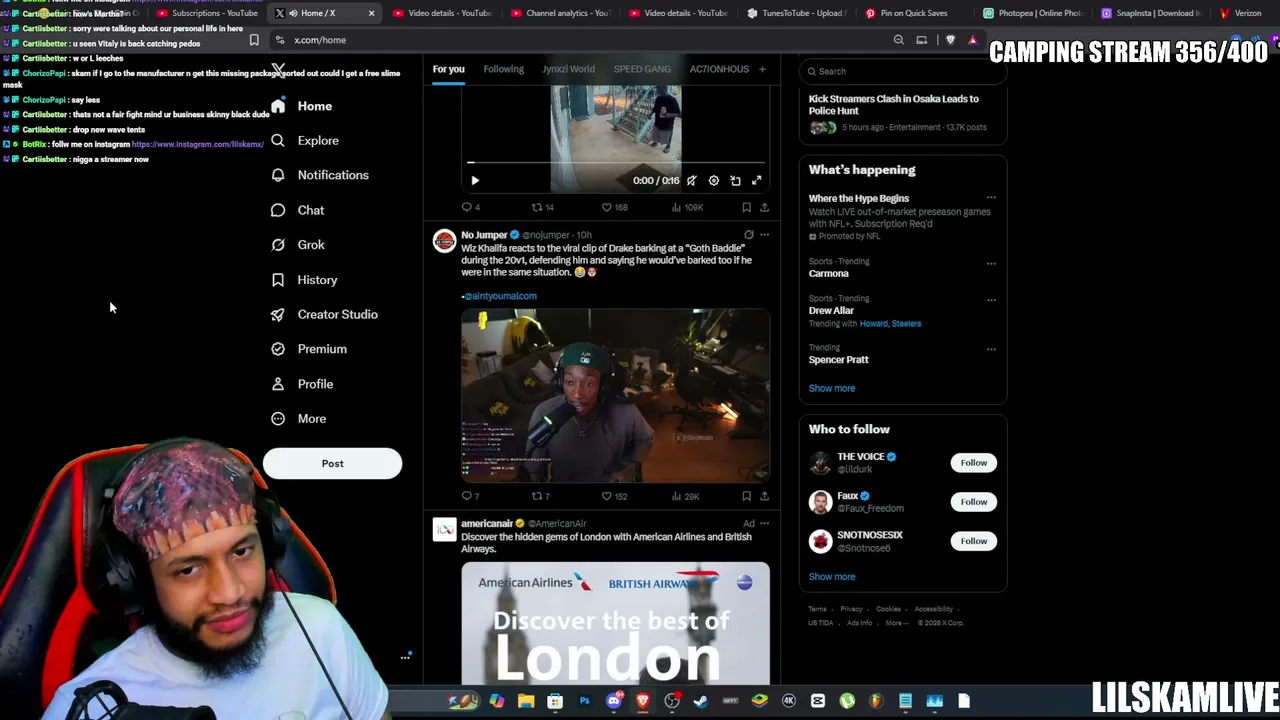Screen dimensions: 1280x720
Task: Open Explore in the X sidebar
Action: coord(305,141)
